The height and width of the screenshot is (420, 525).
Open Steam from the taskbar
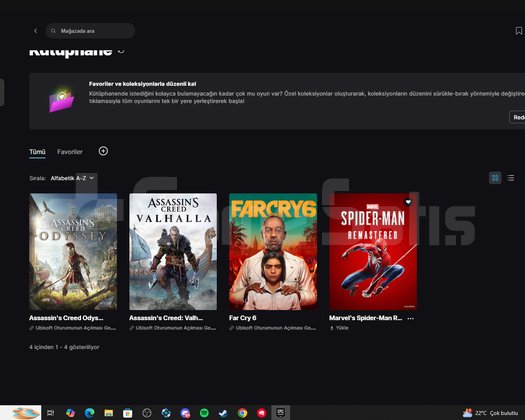point(223,413)
